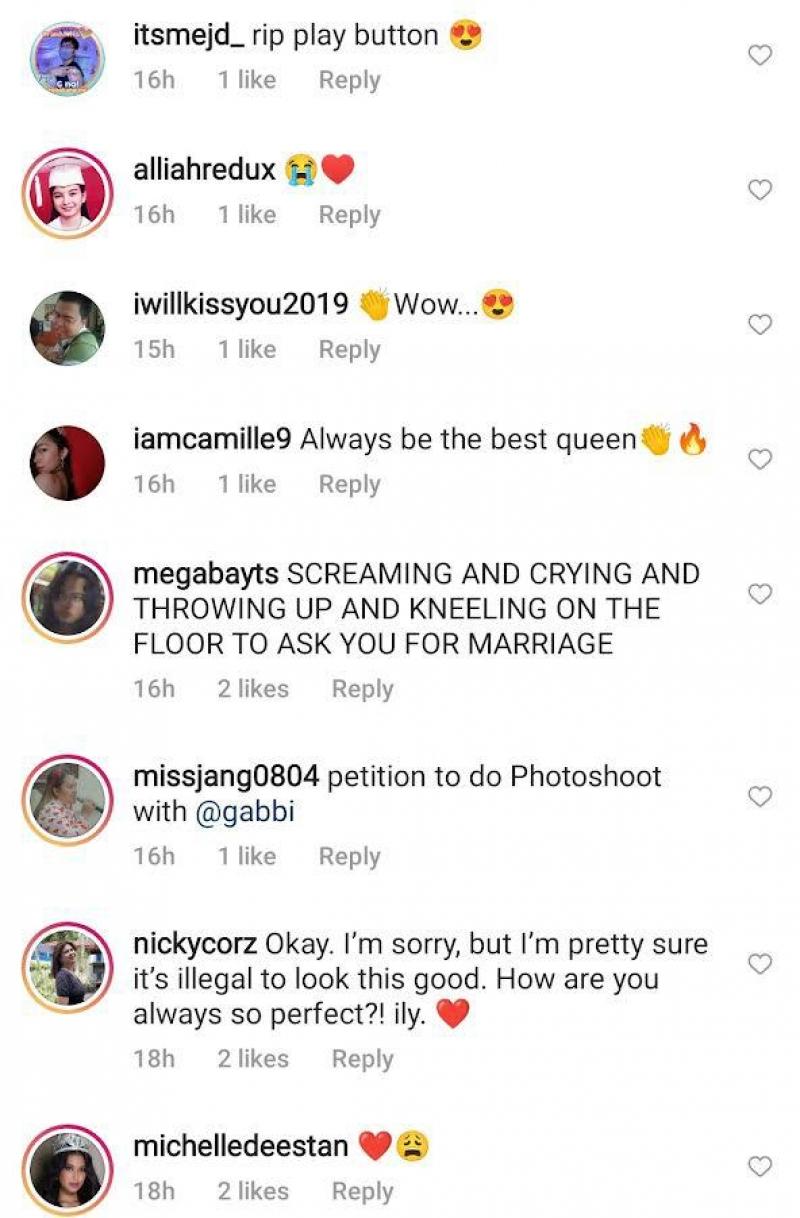View the '1 like' count on alliahredux's comment
800x1218 pixels.
tap(246, 214)
